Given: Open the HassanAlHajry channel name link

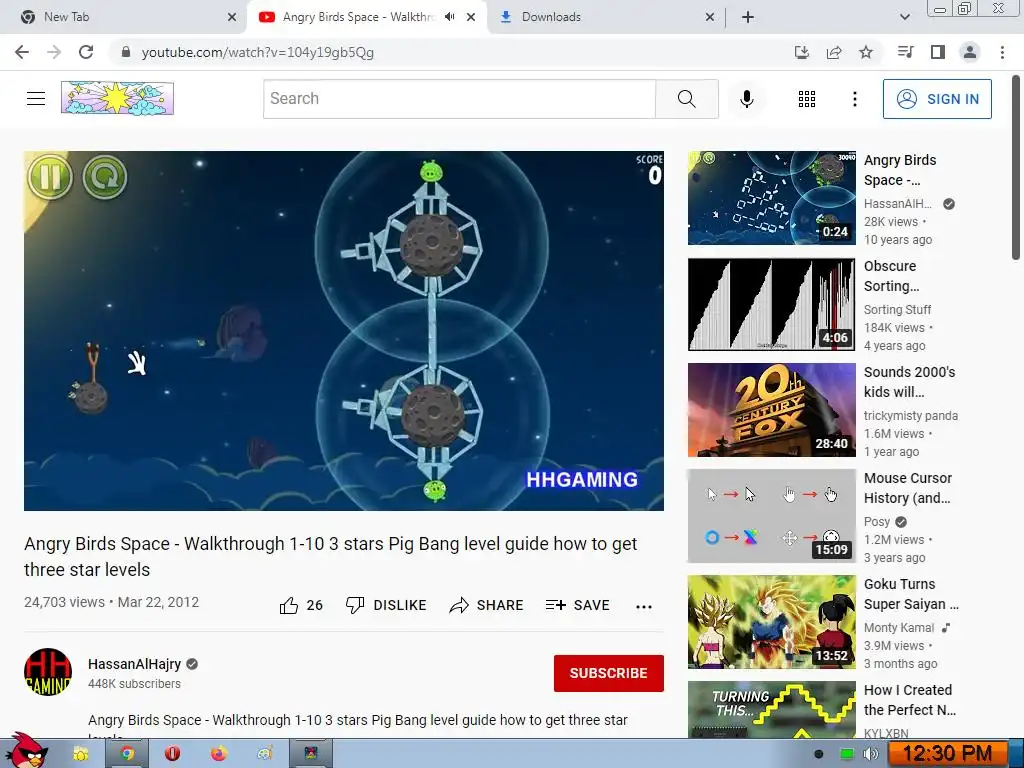Looking at the screenshot, I should [x=135, y=664].
